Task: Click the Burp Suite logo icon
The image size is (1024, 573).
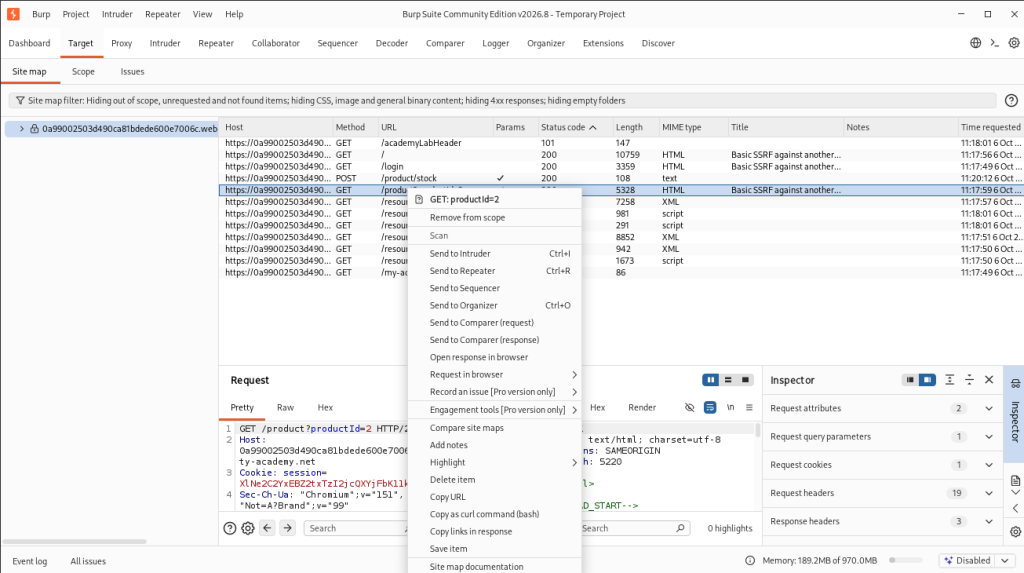Action: (x=13, y=14)
